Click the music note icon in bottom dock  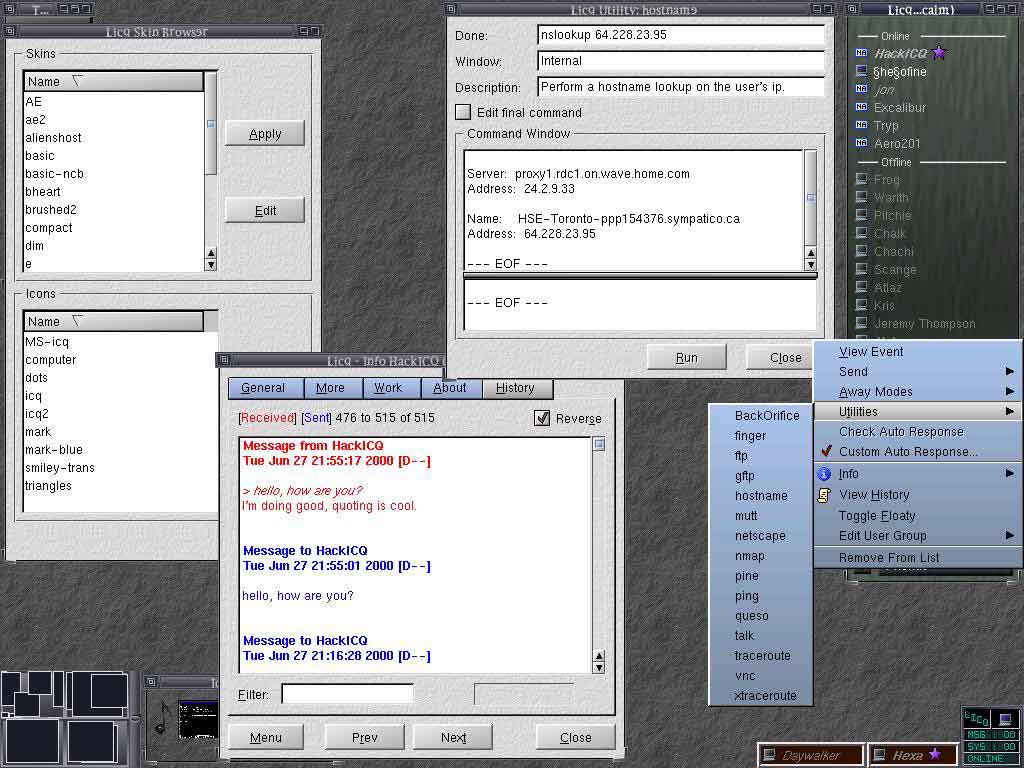[163, 716]
